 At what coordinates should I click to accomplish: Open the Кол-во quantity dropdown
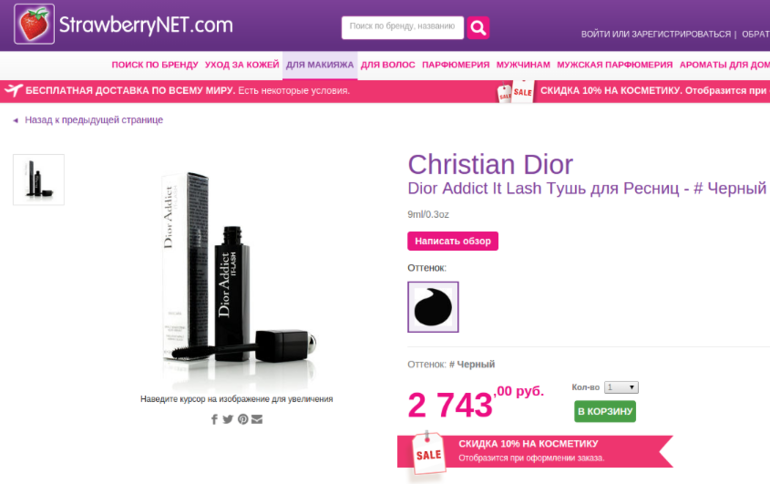point(621,387)
